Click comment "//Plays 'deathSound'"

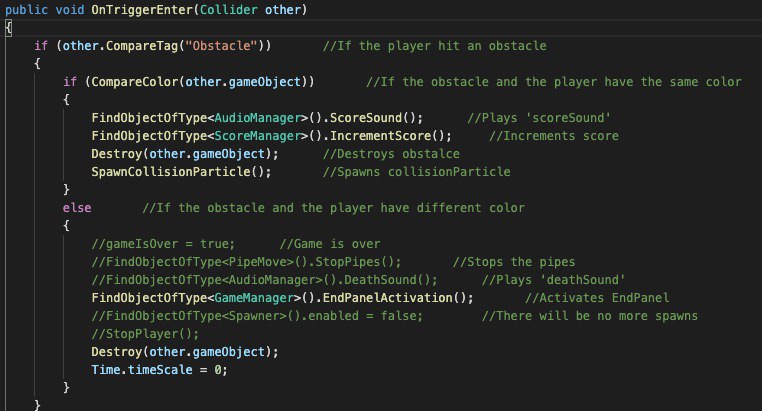pyautogui.click(x=554, y=279)
